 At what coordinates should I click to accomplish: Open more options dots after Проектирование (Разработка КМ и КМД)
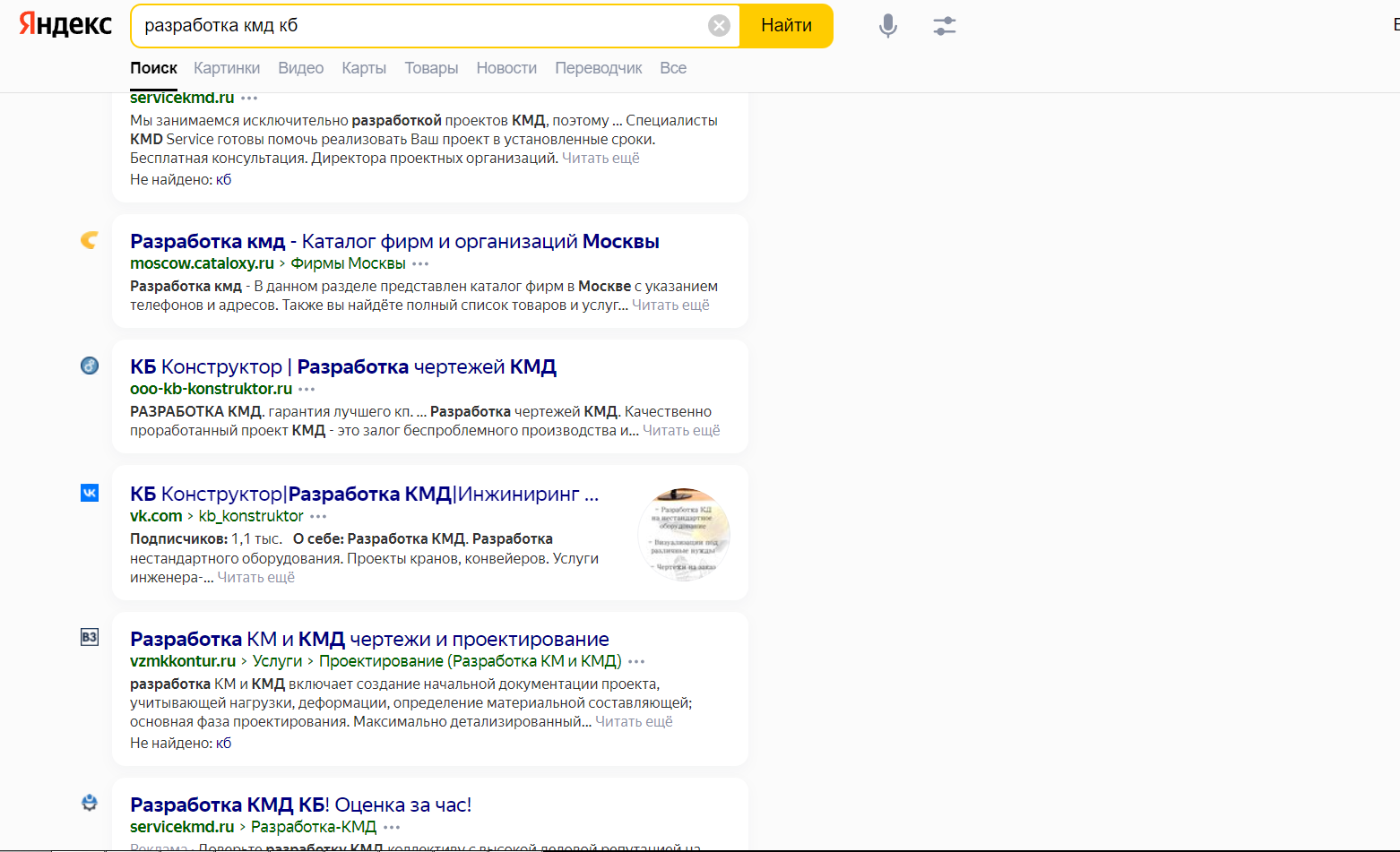click(x=636, y=662)
